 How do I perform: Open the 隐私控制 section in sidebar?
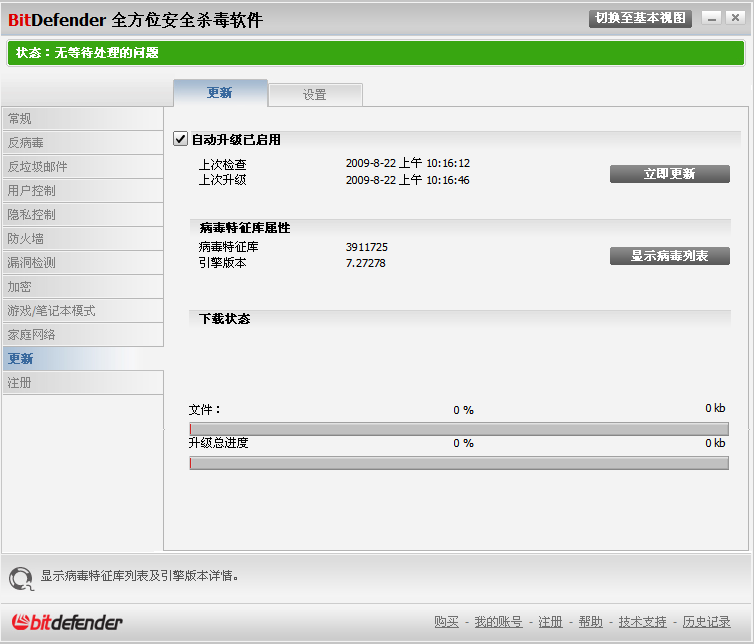tap(83, 215)
